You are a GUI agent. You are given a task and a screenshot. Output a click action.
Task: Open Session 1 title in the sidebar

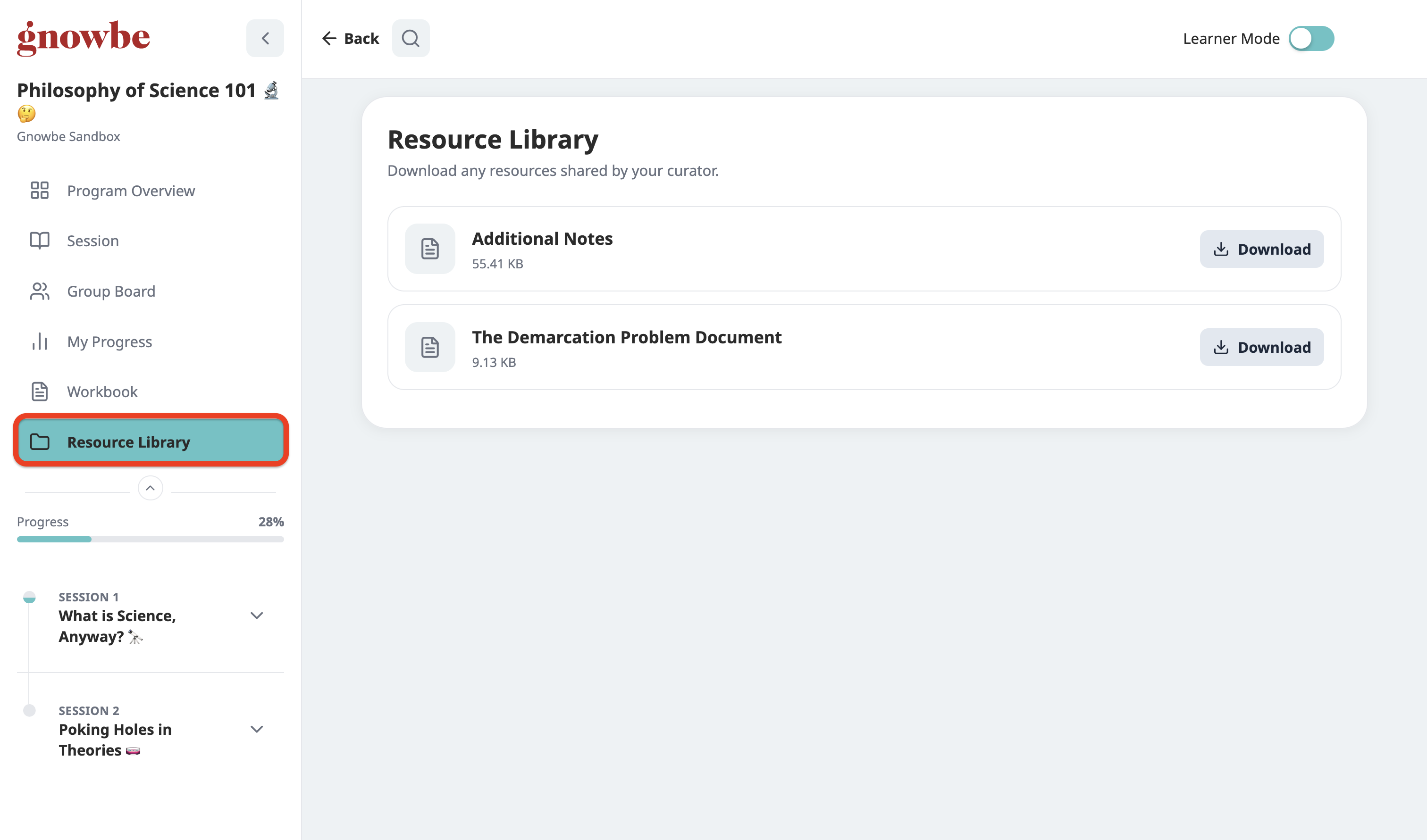(117, 626)
